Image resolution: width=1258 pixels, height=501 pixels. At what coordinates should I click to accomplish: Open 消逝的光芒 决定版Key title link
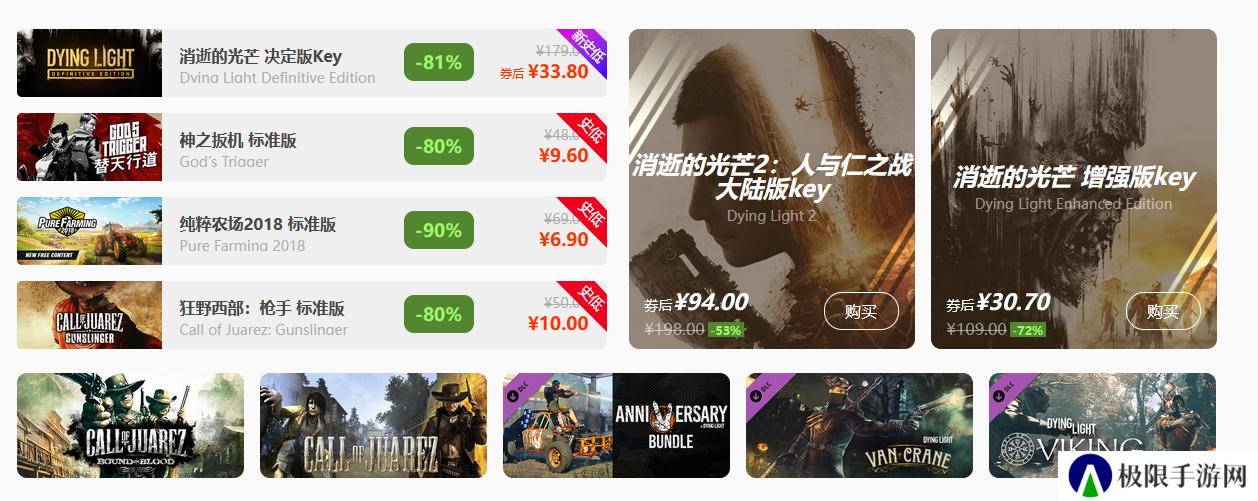260,57
